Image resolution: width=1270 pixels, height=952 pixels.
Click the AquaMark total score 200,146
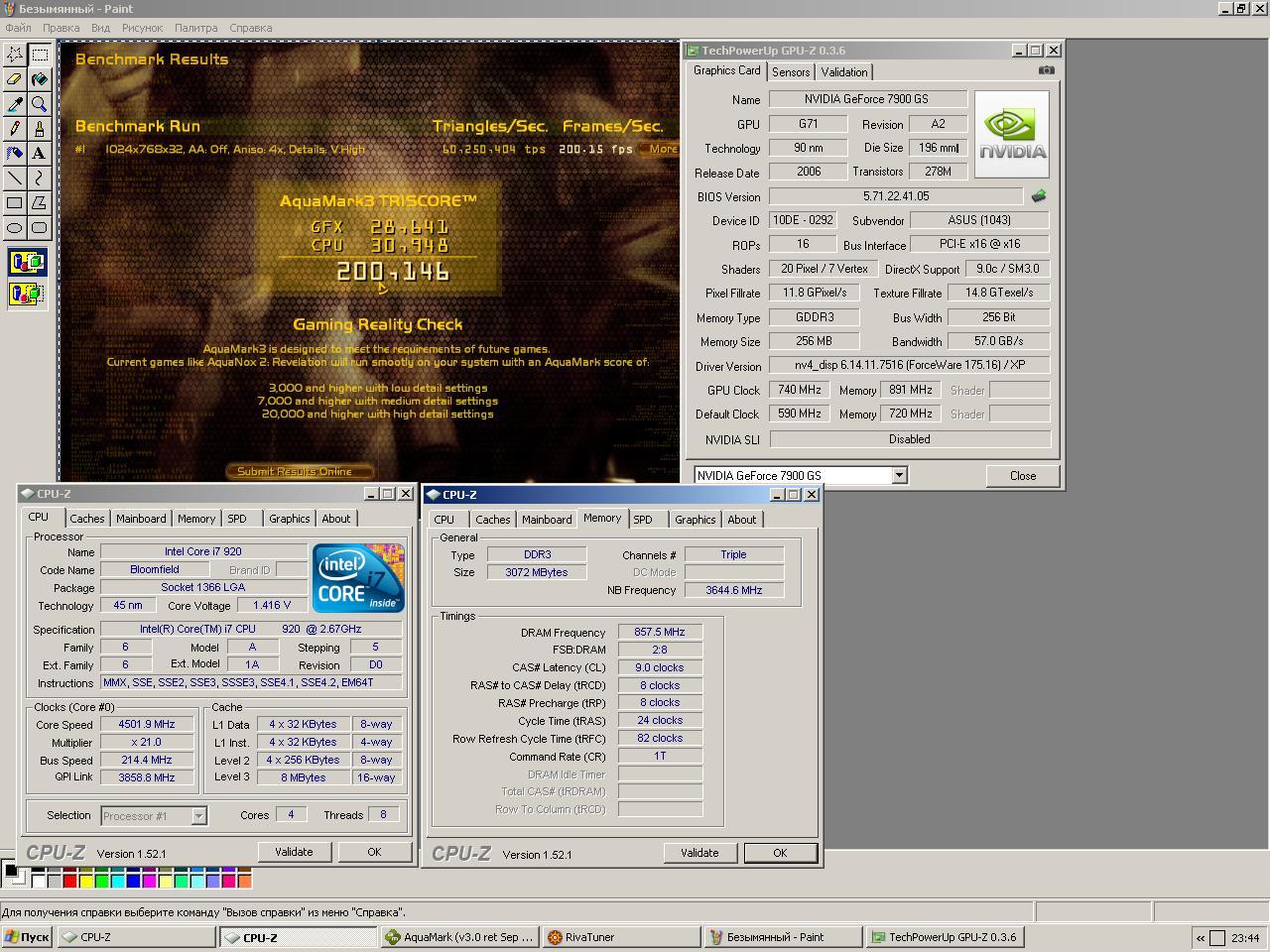coord(394,272)
